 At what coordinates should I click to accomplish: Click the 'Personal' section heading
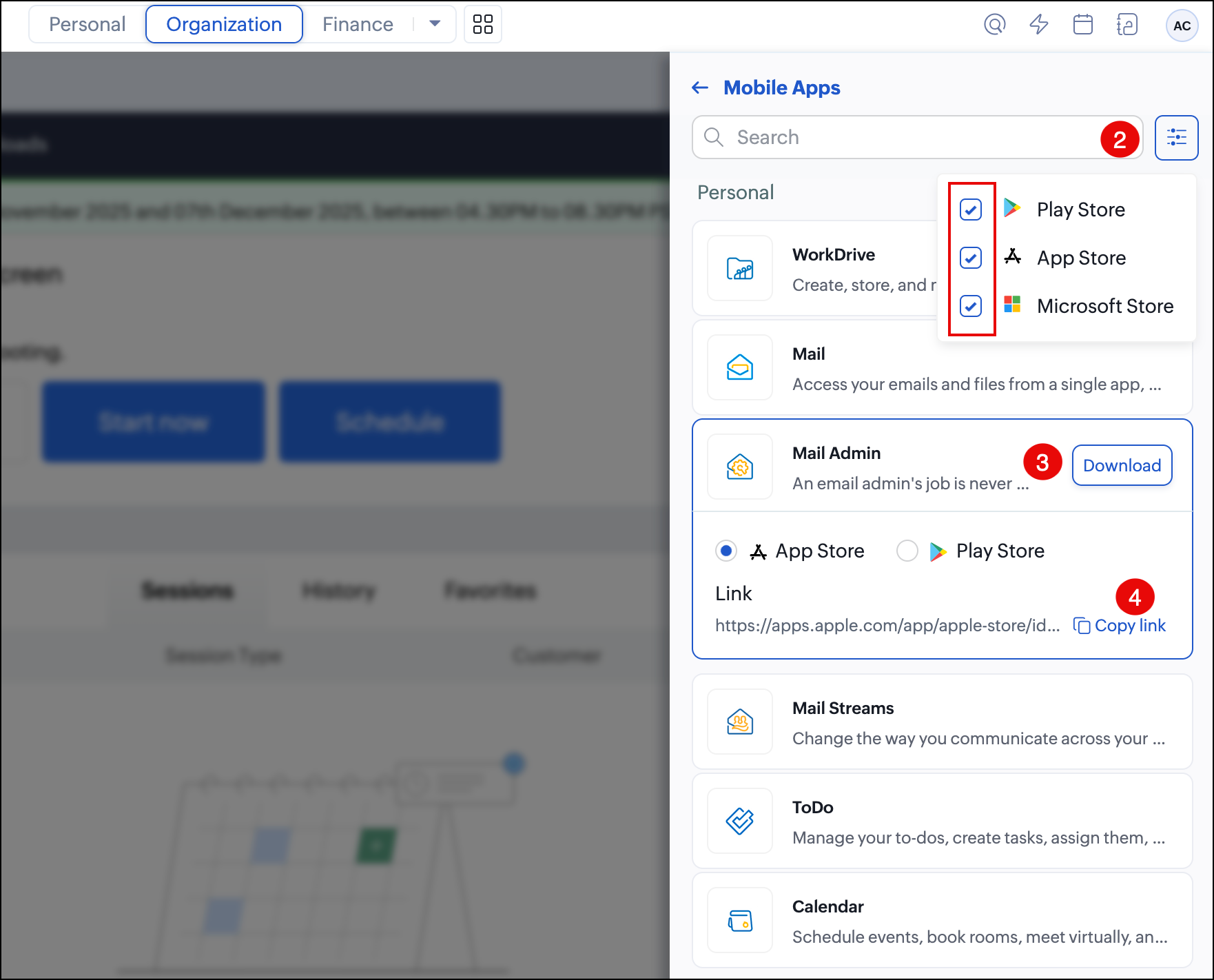coord(735,192)
